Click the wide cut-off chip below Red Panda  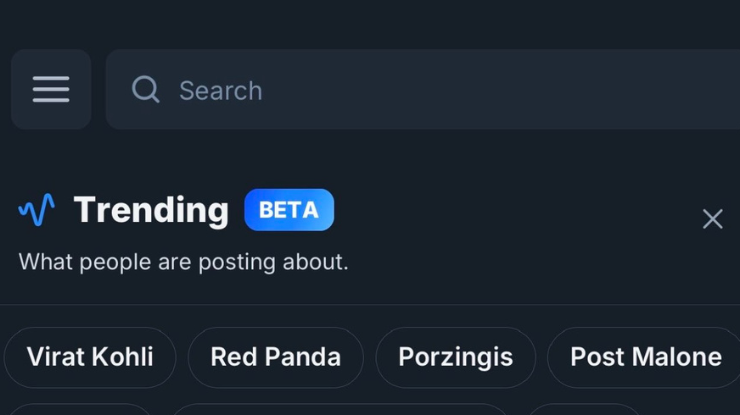tap(340, 409)
